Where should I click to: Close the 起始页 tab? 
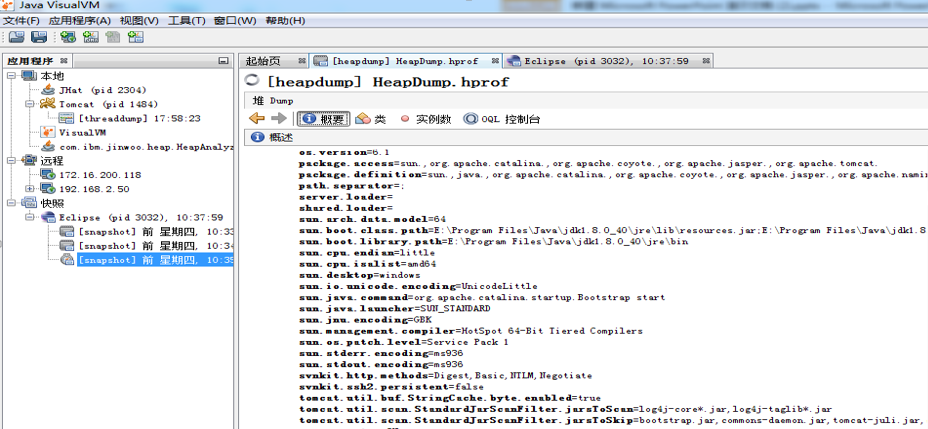[x=302, y=61]
